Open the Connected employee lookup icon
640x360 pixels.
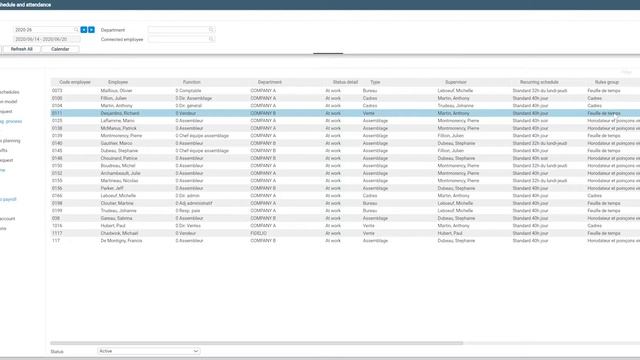pos(211,39)
